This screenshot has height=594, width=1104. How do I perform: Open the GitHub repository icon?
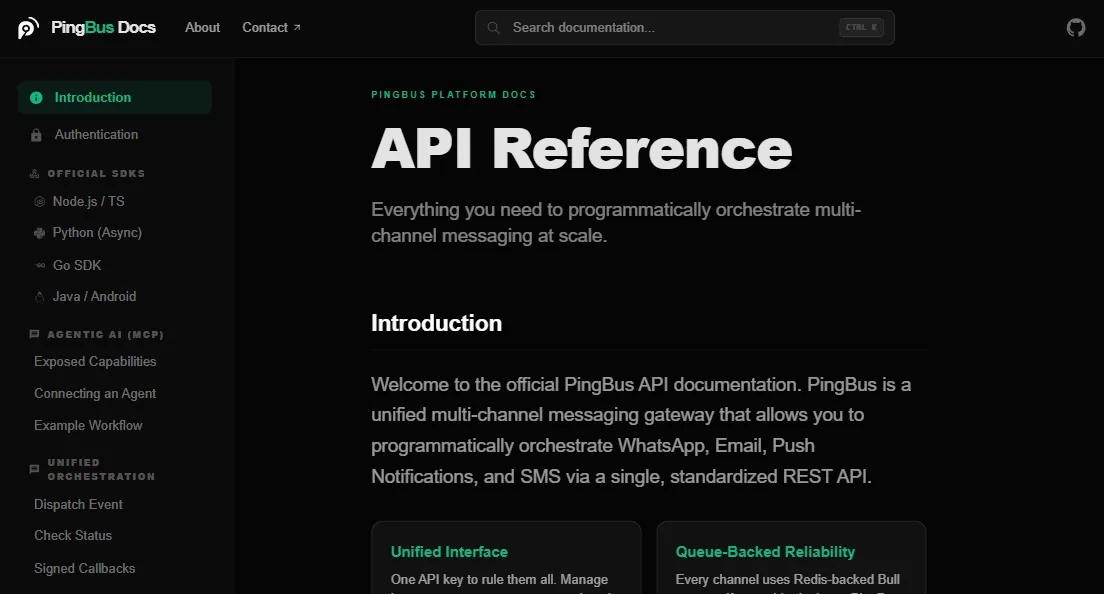click(1075, 27)
